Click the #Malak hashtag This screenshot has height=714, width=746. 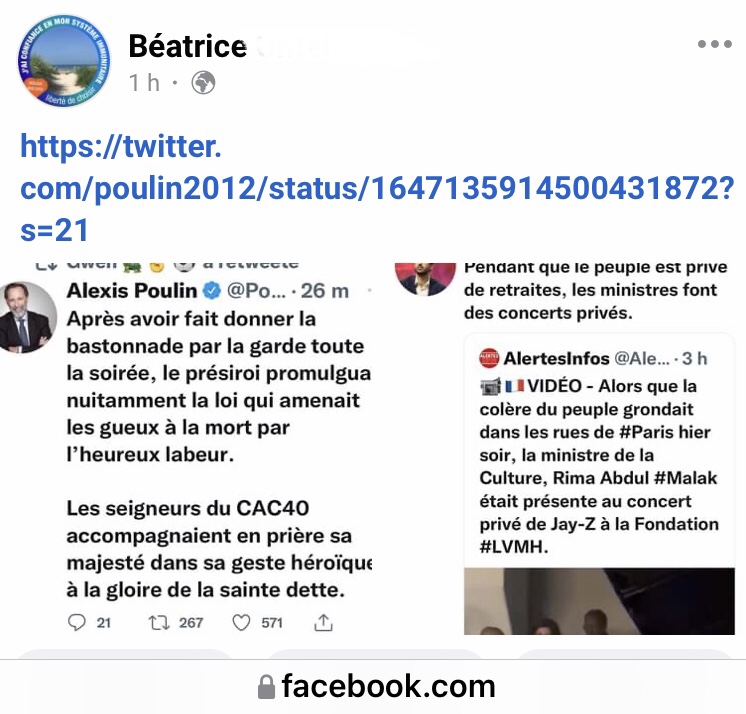coord(686,478)
